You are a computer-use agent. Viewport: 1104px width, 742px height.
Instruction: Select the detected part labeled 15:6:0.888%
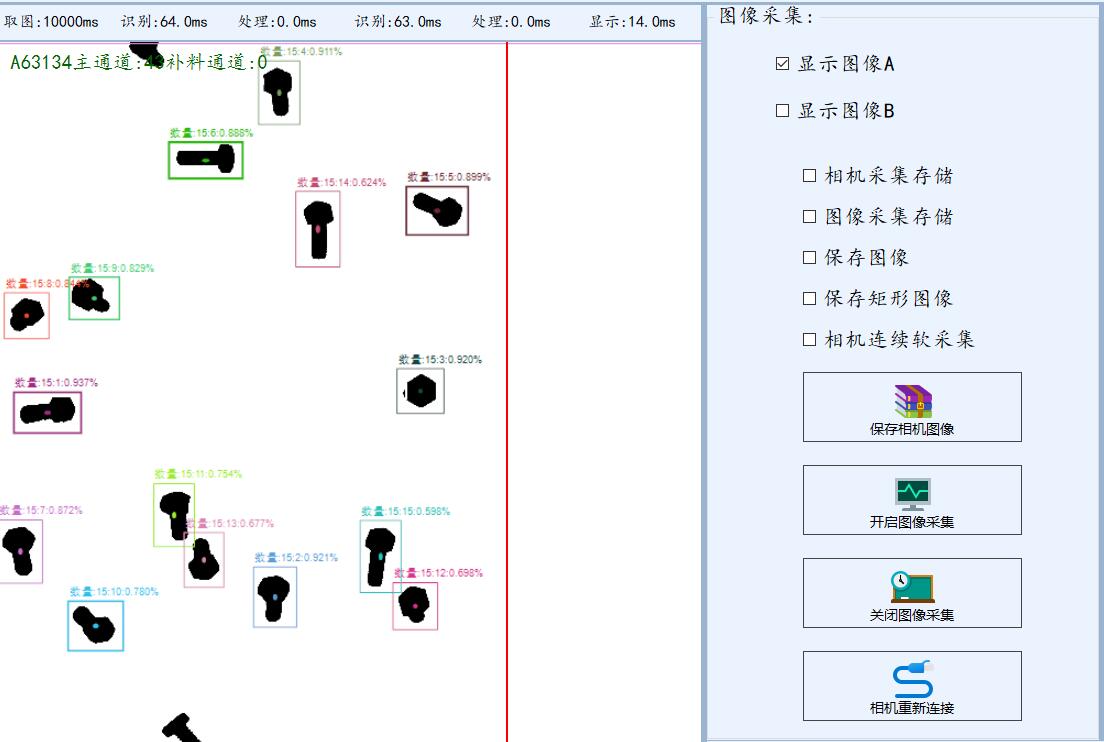pyautogui.click(x=206, y=160)
